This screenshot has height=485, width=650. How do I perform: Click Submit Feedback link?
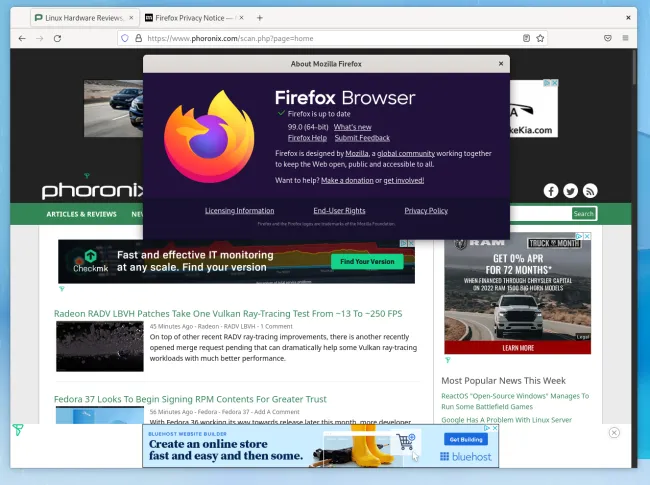tap(362, 138)
